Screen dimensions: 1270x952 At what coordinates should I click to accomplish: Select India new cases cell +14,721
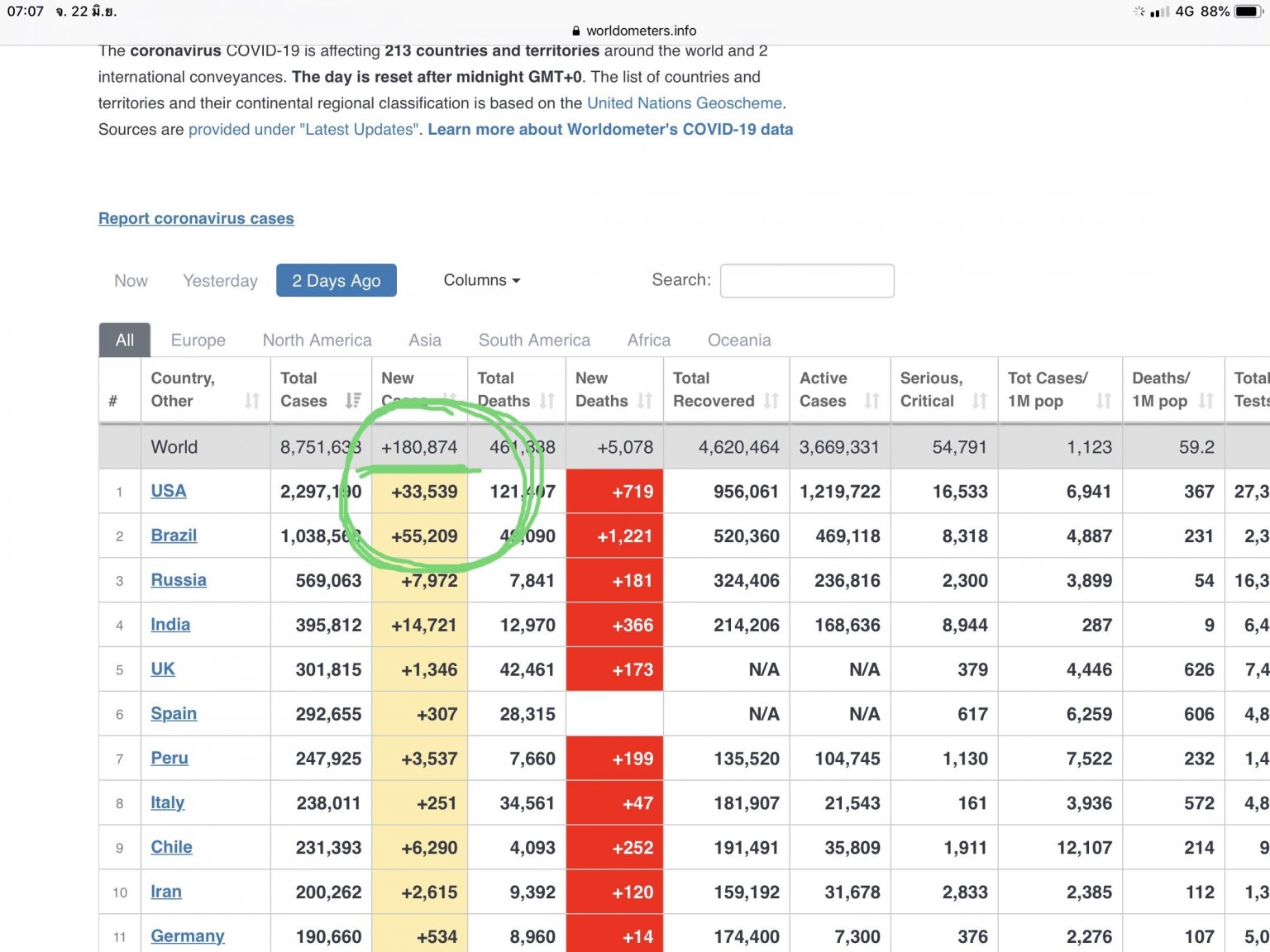click(420, 626)
